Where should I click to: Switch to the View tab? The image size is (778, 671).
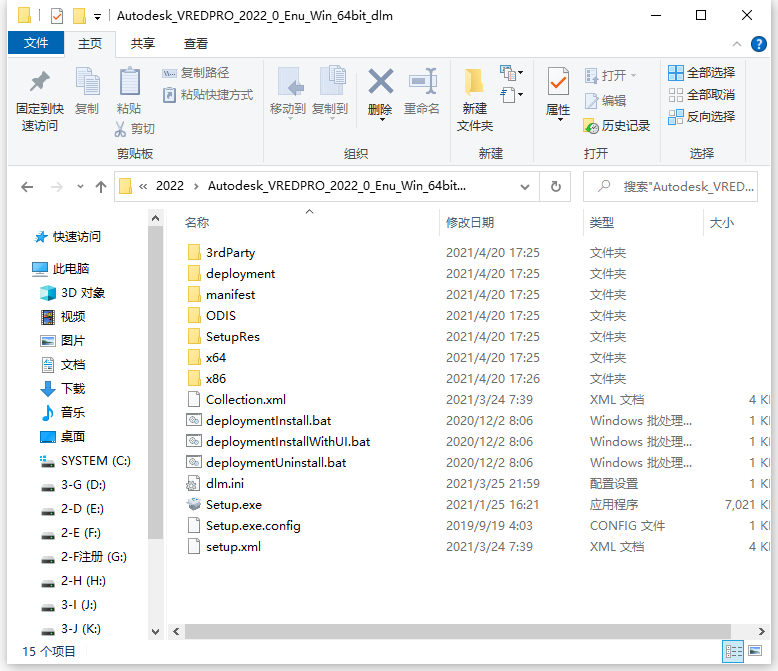click(x=195, y=44)
